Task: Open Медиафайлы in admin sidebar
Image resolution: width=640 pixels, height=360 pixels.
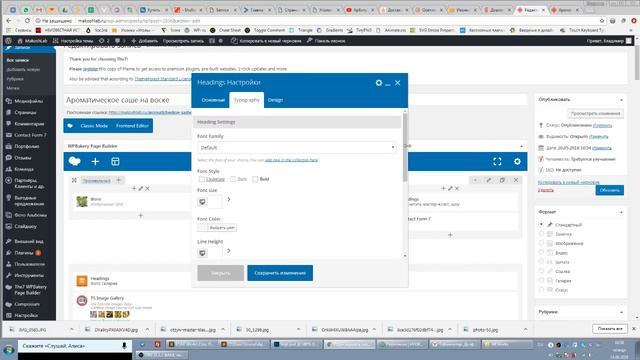Action: coord(28,101)
